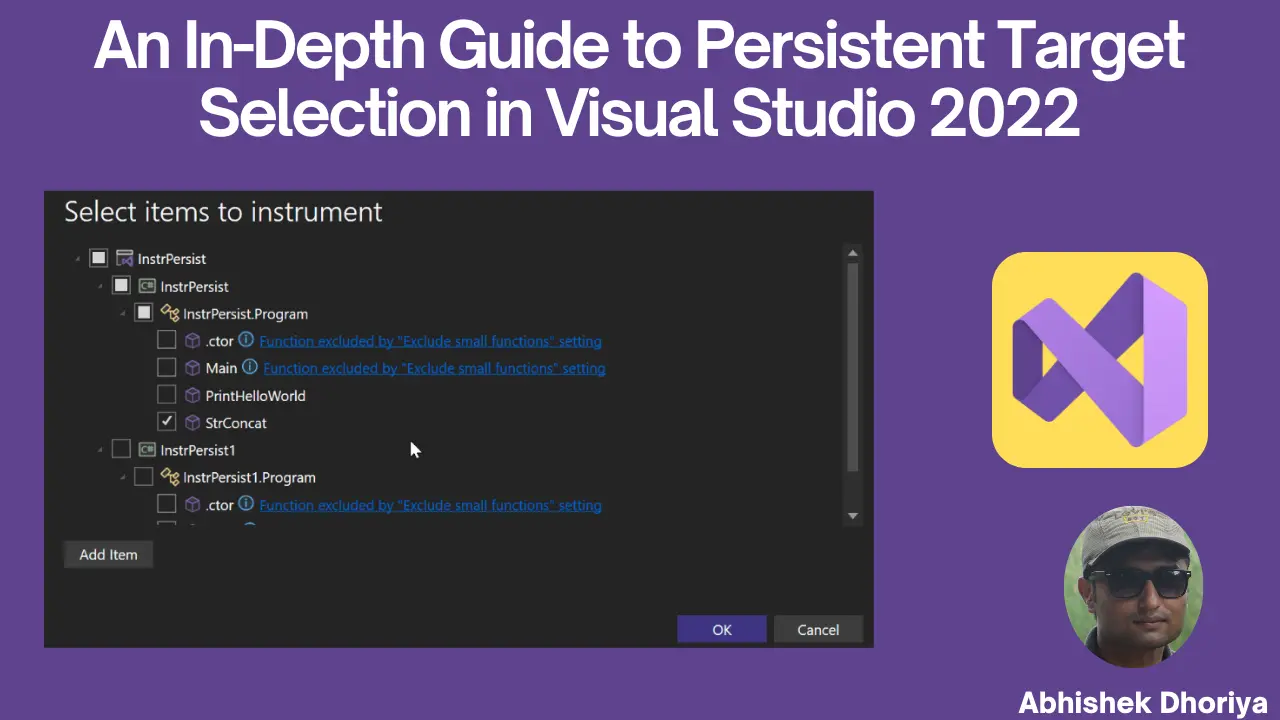Uncheck the StrConcat checkbox
Image resolution: width=1280 pixels, height=720 pixels.
tap(167, 422)
